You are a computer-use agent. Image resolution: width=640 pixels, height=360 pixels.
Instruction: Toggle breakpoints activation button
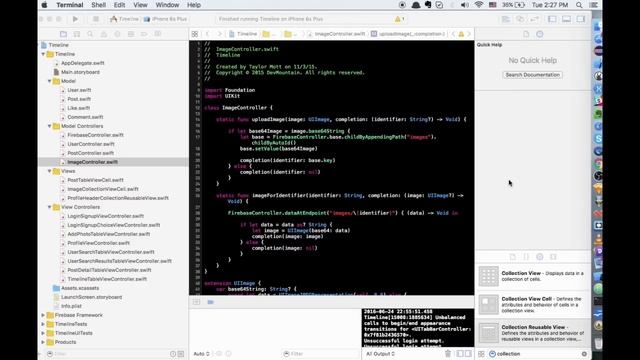click(x=210, y=302)
